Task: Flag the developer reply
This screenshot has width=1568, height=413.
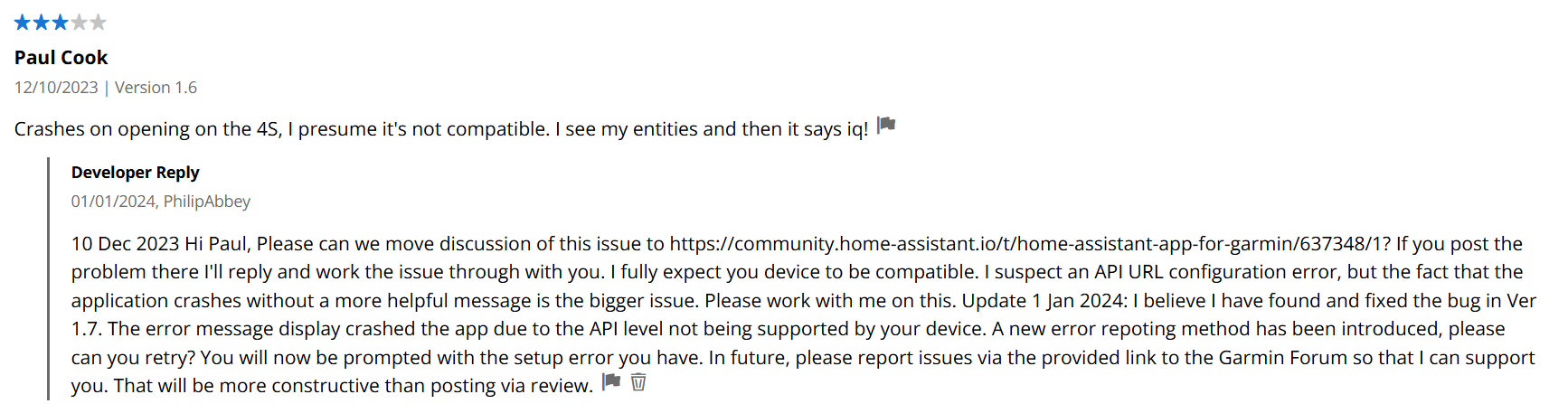Action: pos(611,381)
